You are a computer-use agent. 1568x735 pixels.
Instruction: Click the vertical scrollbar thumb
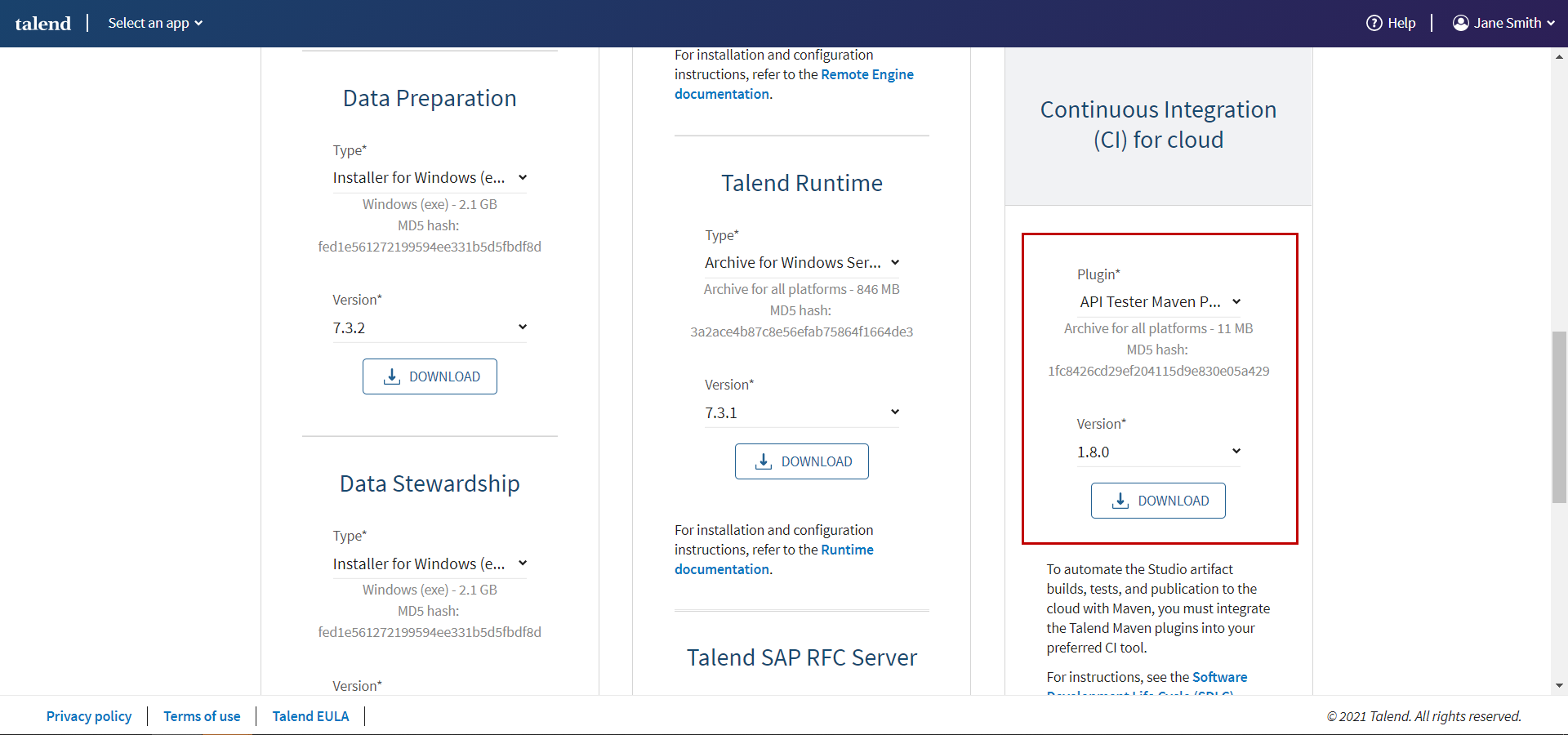pyautogui.click(x=1559, y=416)
